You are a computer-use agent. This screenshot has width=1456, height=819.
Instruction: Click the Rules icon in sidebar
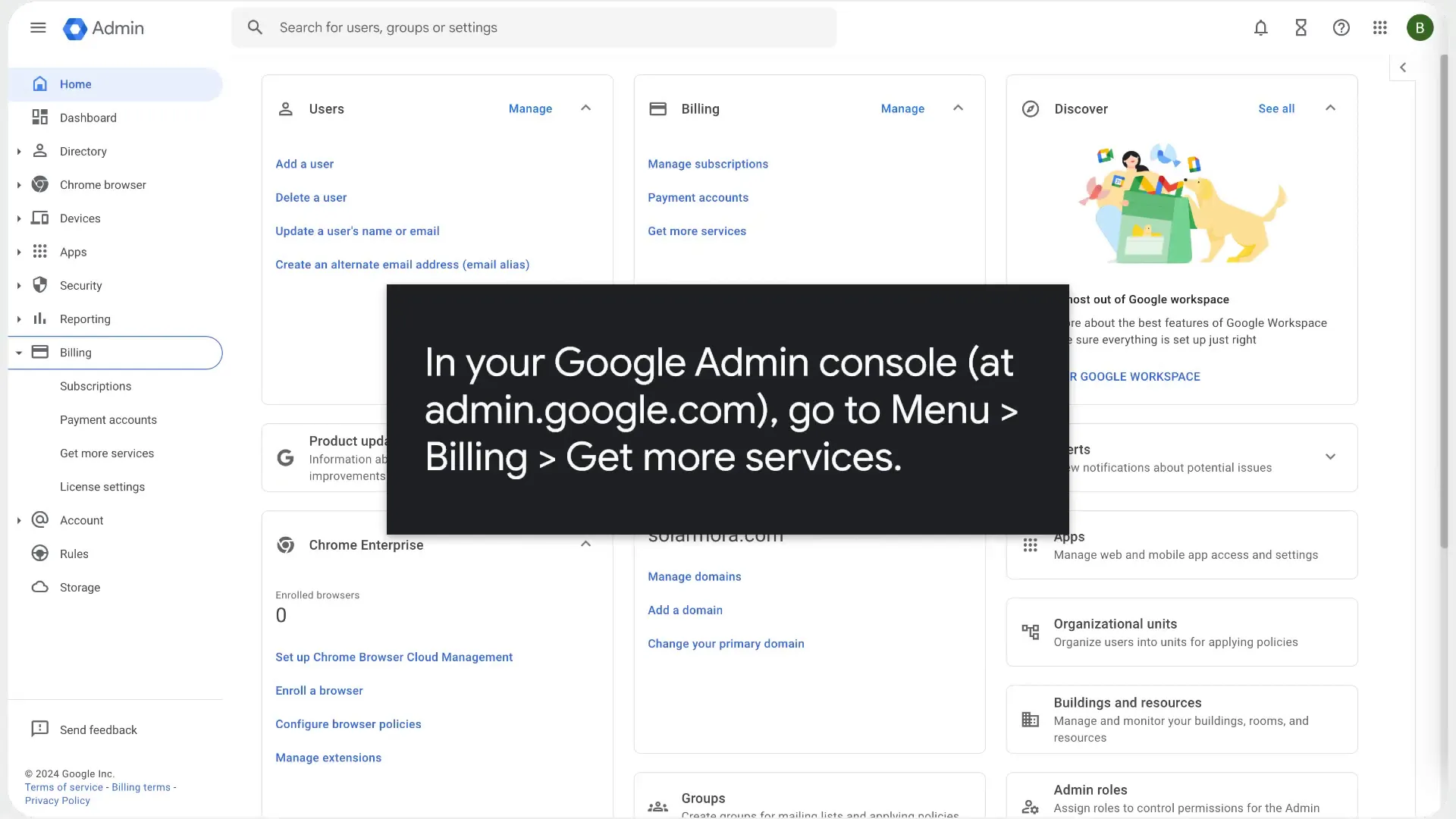click(x=39, y=554)
